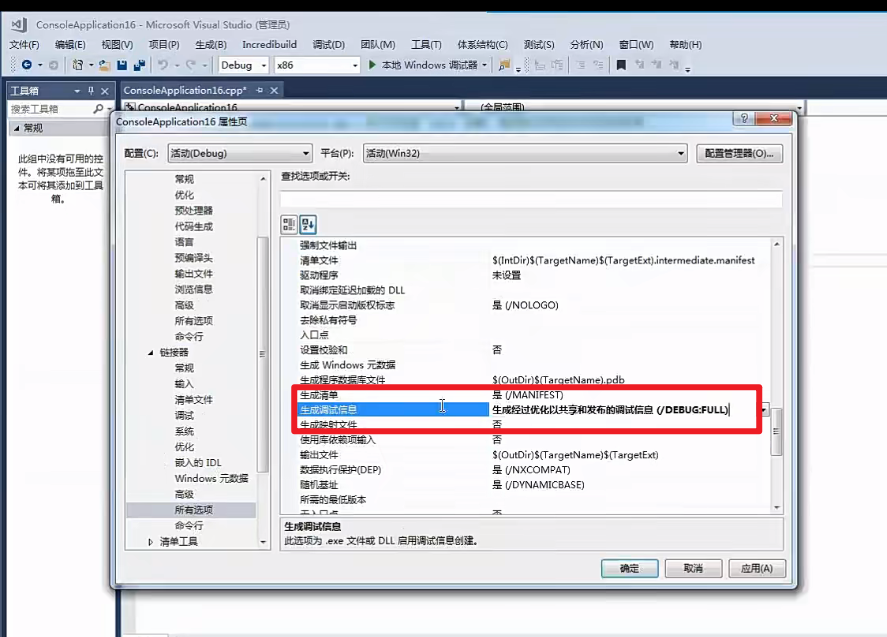This screenshot has width=887, height=637.
Task: Pin the Toolbox panel with pushpin icon
Action: [91, 91]
